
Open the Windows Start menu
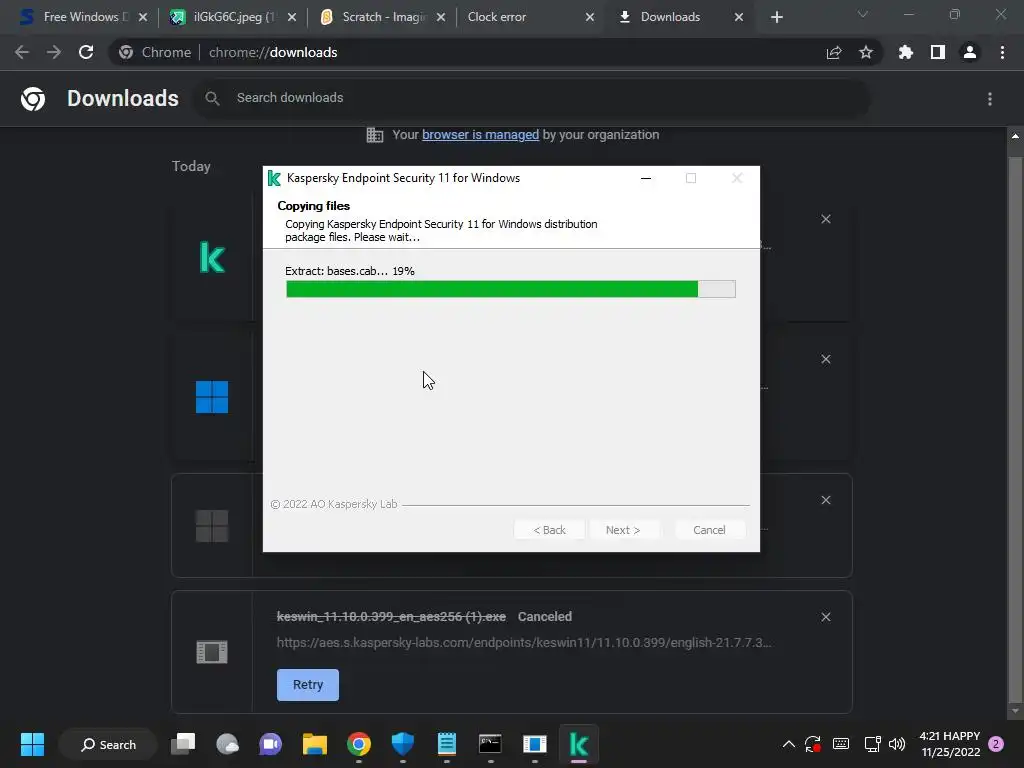(32, 744)
